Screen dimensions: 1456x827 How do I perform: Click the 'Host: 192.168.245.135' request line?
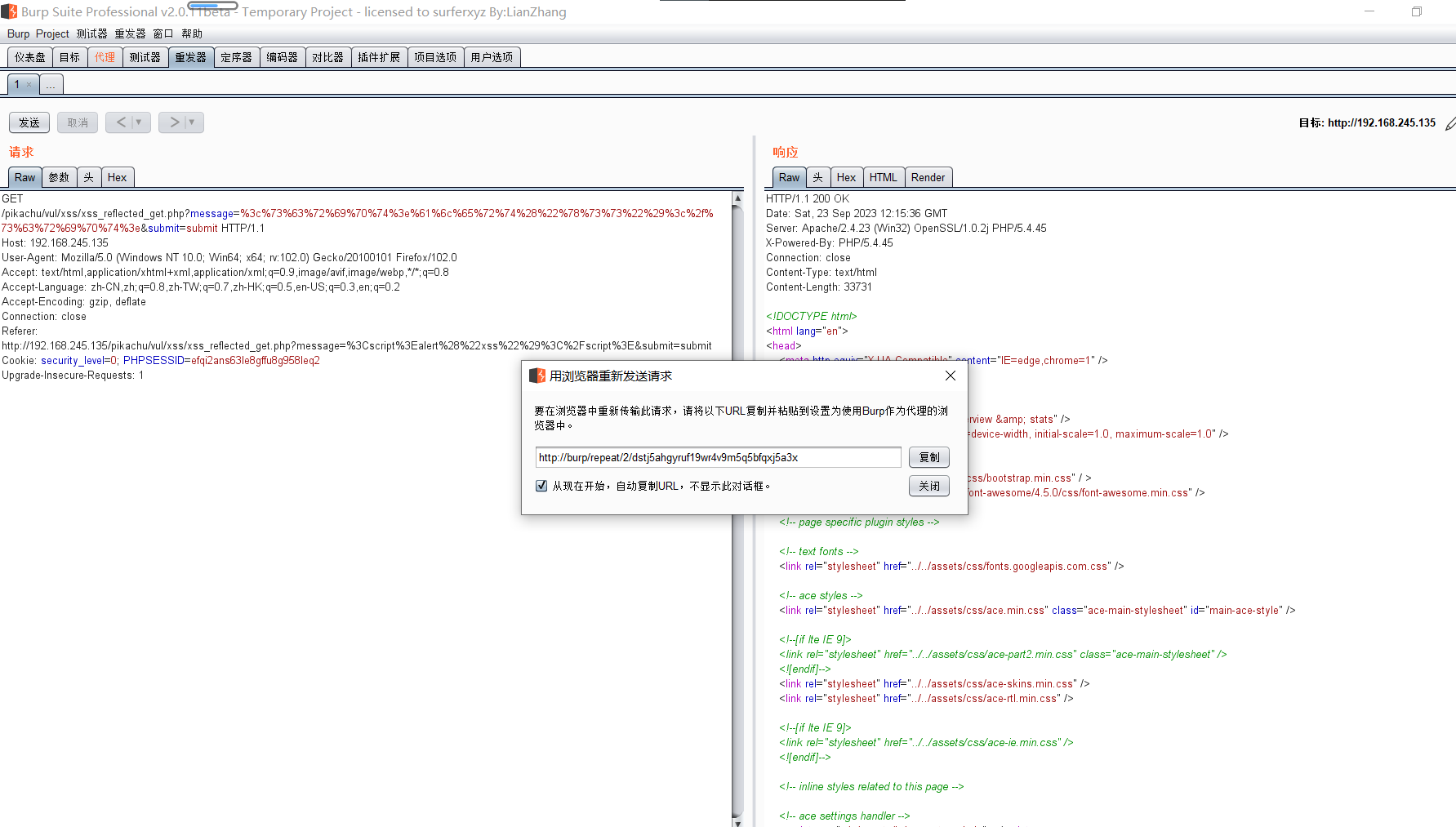[x=55, y=242]
